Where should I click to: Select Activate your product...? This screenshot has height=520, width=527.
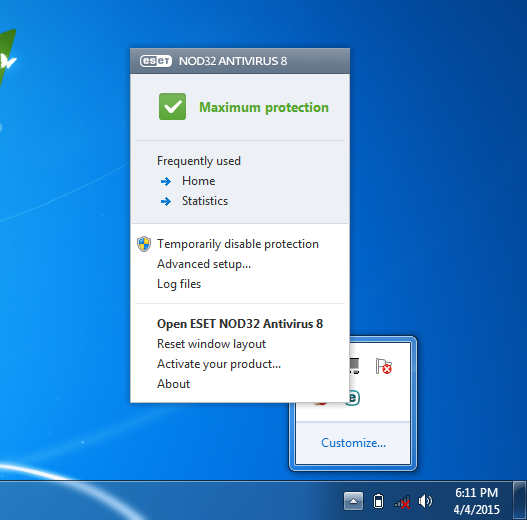click(x=218, y=364)
